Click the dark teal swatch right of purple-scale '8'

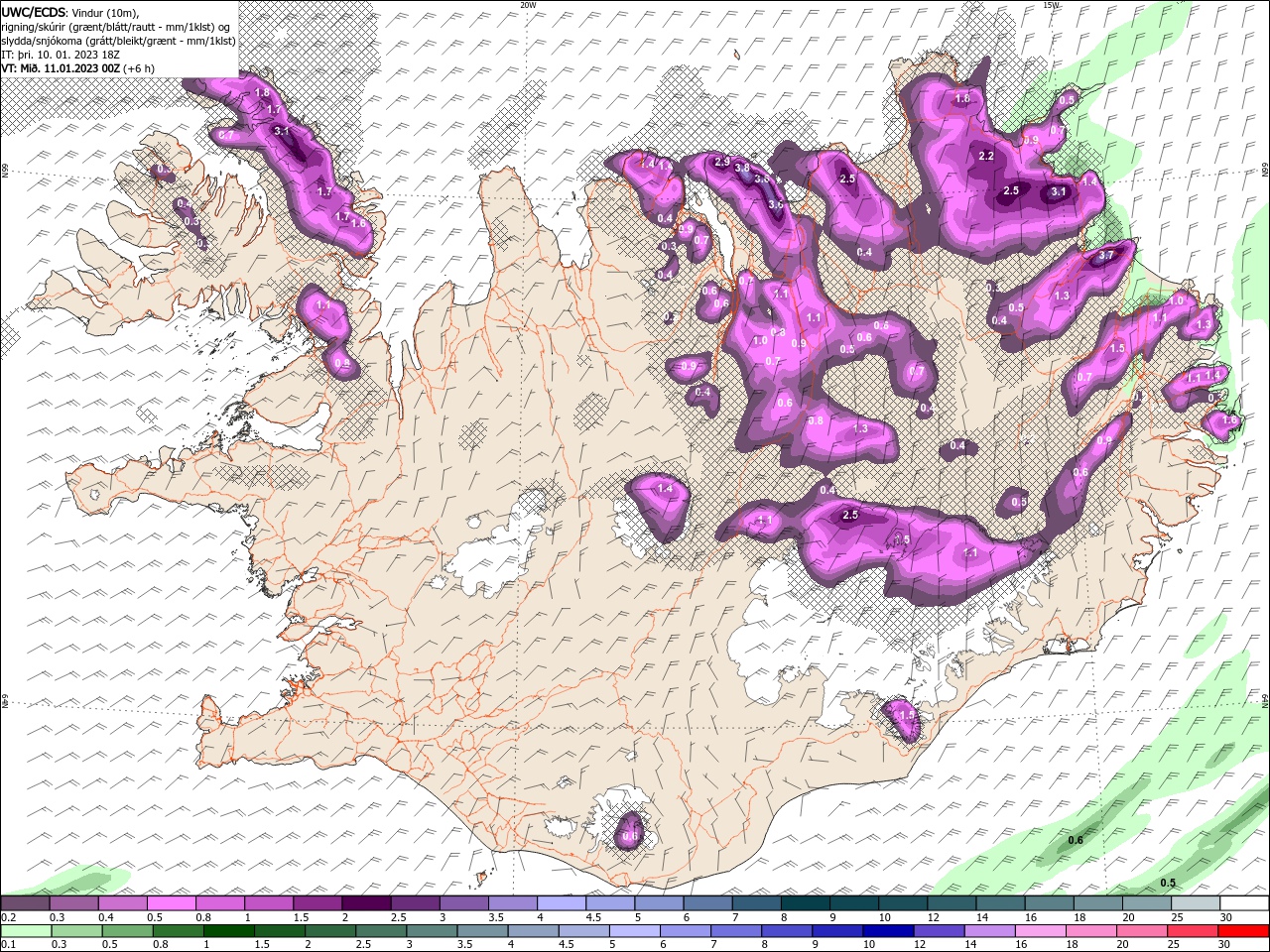click(806, 902)
